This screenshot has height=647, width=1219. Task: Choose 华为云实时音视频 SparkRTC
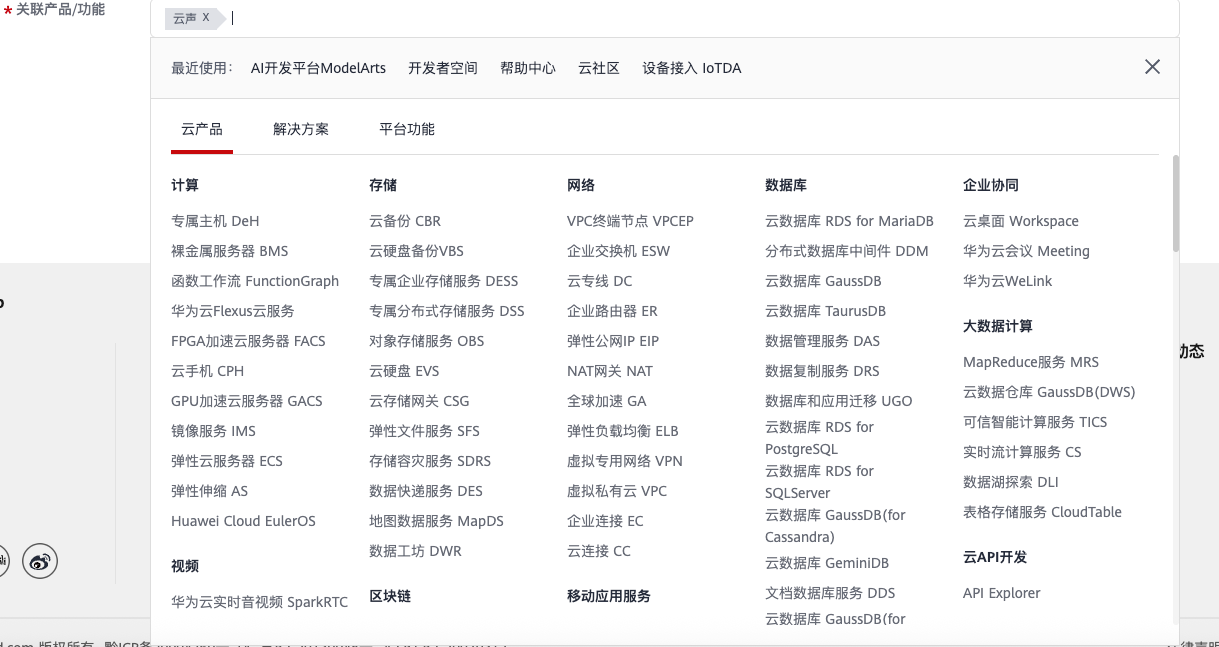(x=260, y=602)
